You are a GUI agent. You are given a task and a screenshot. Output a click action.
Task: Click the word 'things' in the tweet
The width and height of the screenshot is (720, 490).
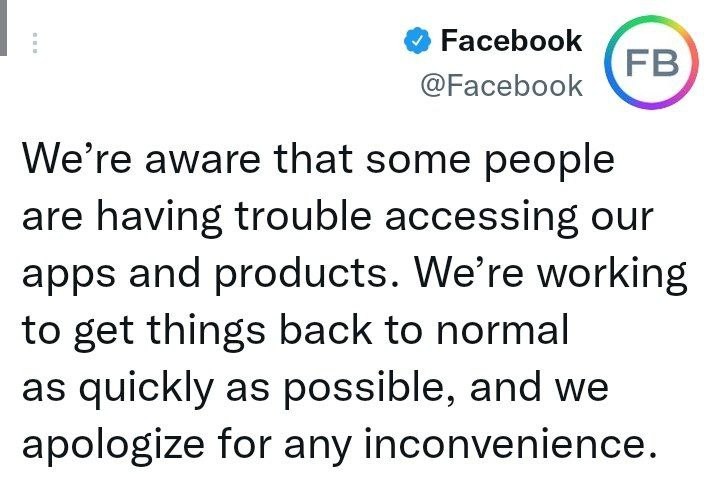click(206, 333)
